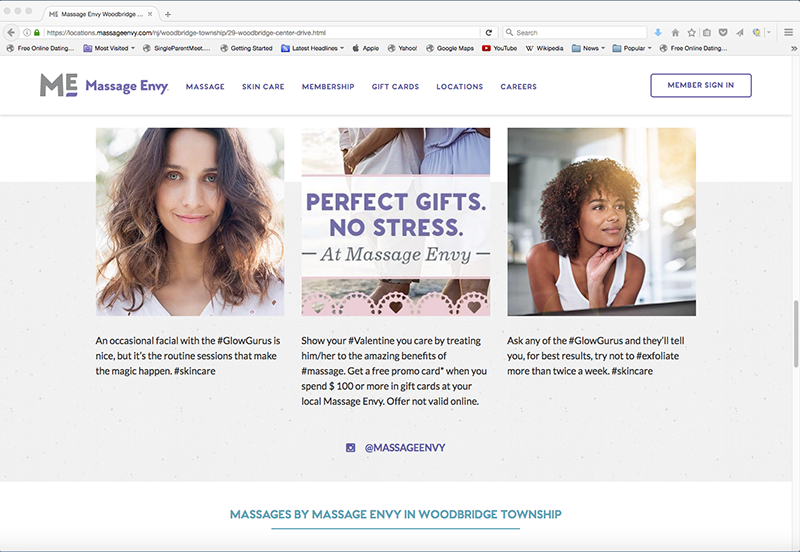Open the Wikipedia bookmark
The height and width of the screenshot is (552, 800).
[x=544, y=48]
